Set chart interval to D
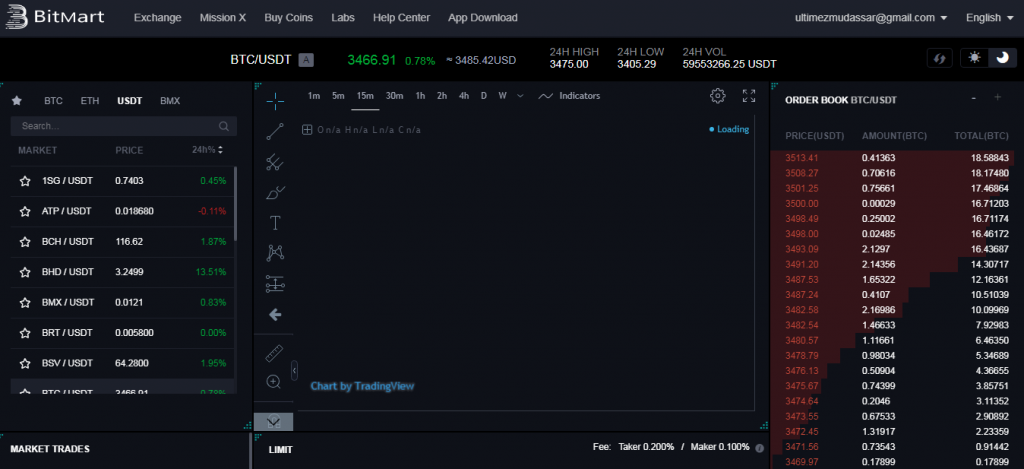This screenshot has width=1024, height=469. pos(484,96)
